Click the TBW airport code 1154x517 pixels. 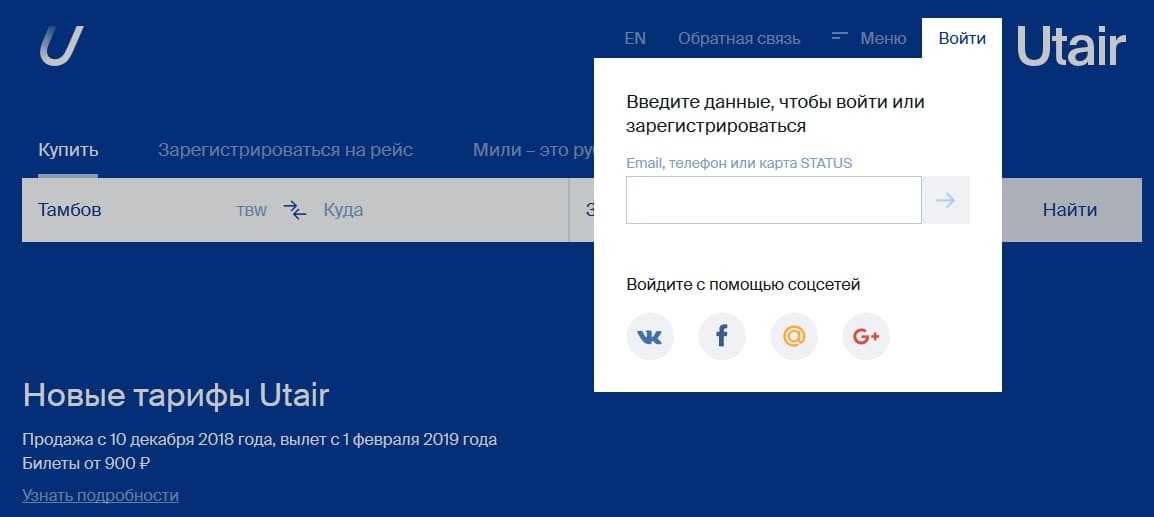coord(252,211)
